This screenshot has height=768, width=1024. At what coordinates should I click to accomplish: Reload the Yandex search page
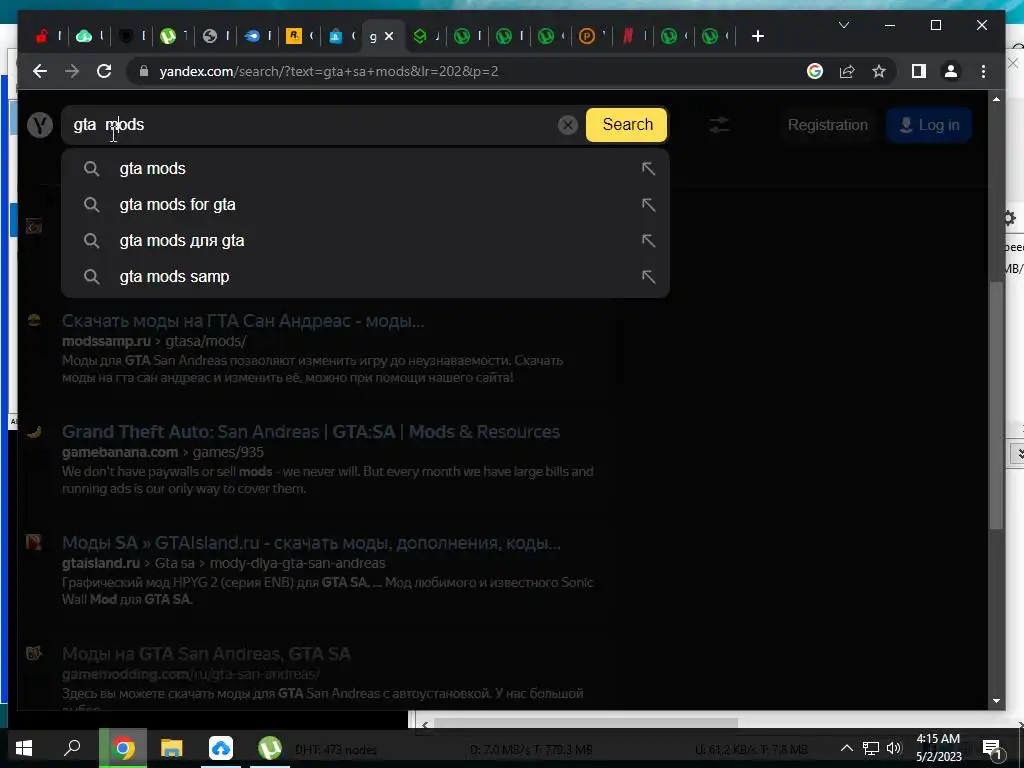(104, 71)
